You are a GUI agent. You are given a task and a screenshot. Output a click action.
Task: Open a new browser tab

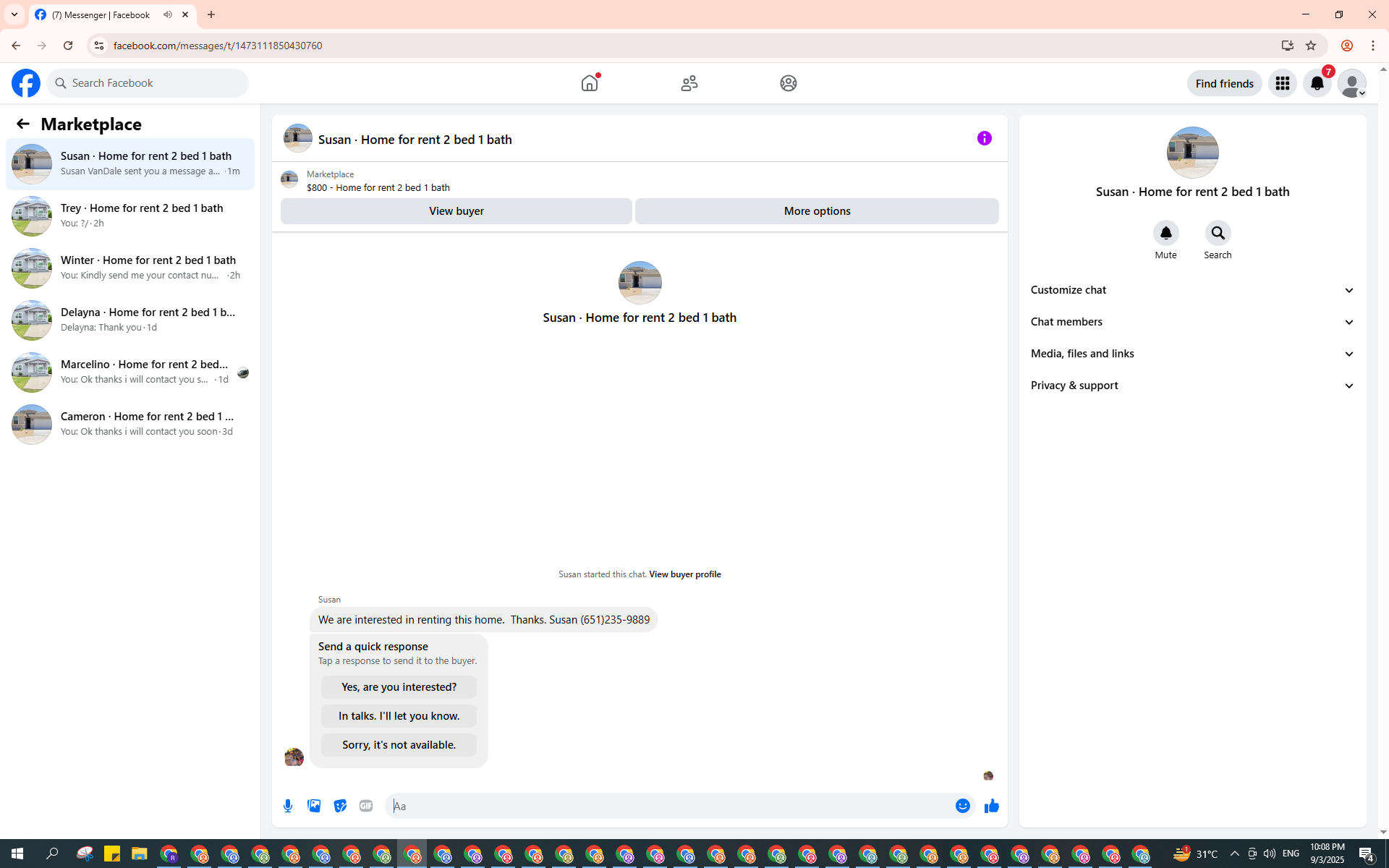(211, 14)
